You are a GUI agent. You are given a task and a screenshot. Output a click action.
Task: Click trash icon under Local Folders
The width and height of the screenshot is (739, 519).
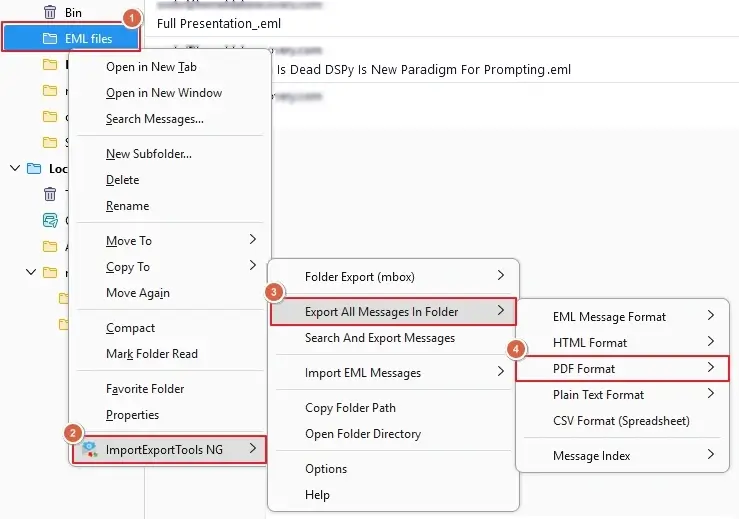pyautogui.click(x=49, y=194)
